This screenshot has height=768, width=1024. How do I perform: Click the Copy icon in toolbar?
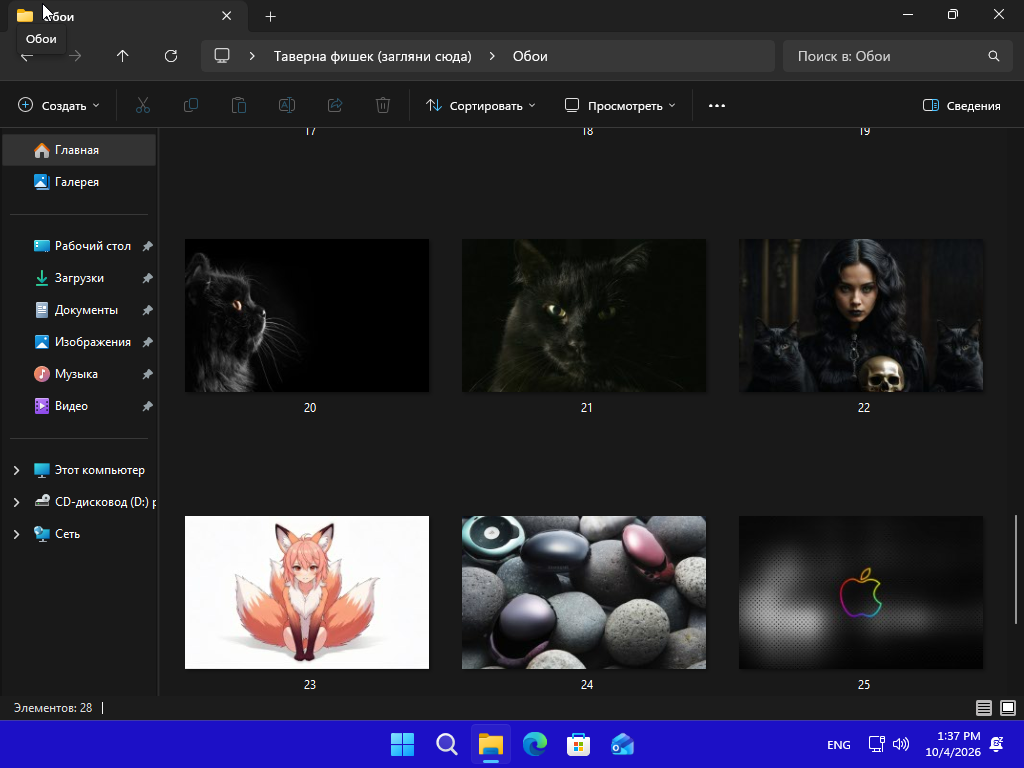pyautogui.click(x=191, y=105)
